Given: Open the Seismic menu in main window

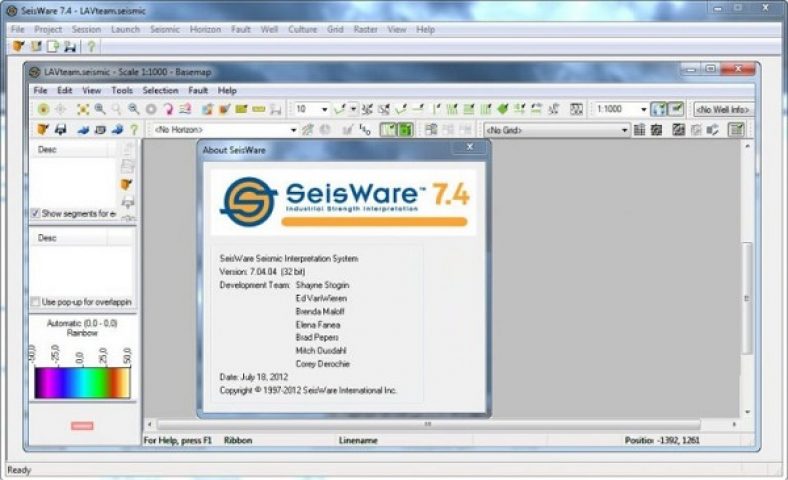Looking at the screenshot, I should click(164, 29).
